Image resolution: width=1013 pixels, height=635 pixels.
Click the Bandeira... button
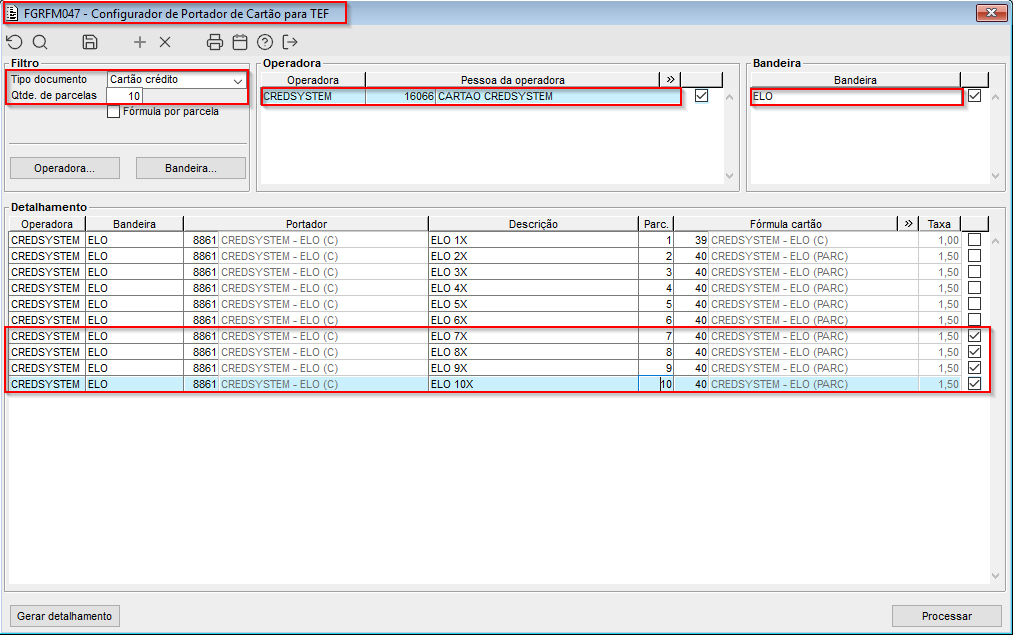(191, 168)
